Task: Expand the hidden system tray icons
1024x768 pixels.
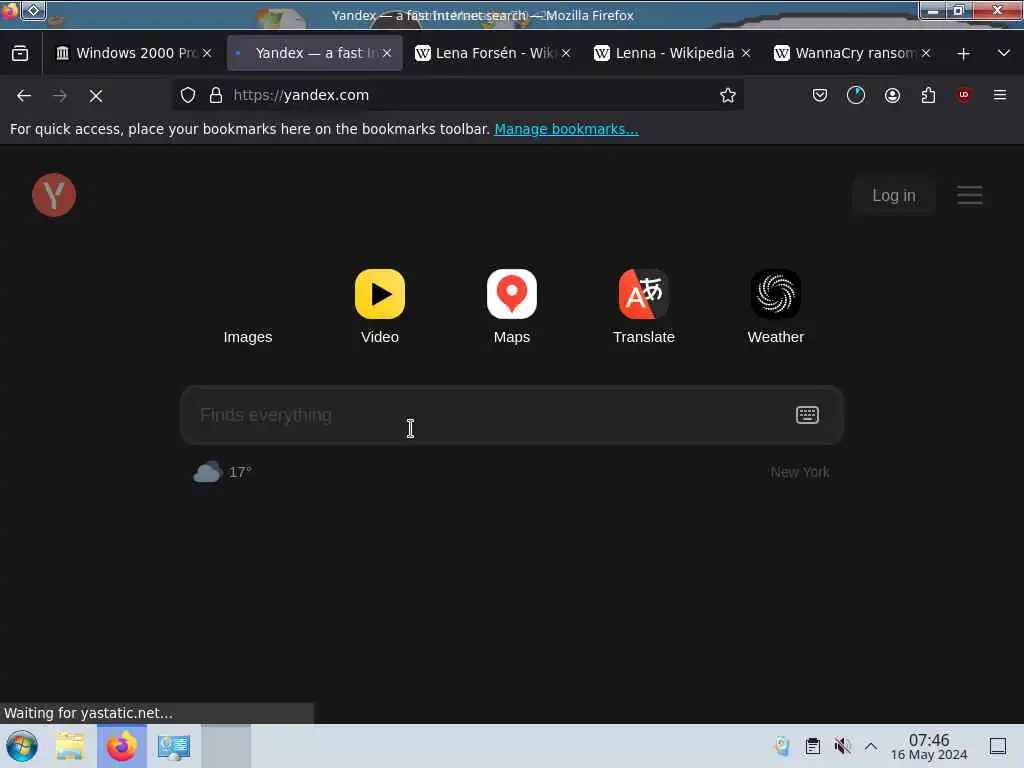Action: coord(871,746)
